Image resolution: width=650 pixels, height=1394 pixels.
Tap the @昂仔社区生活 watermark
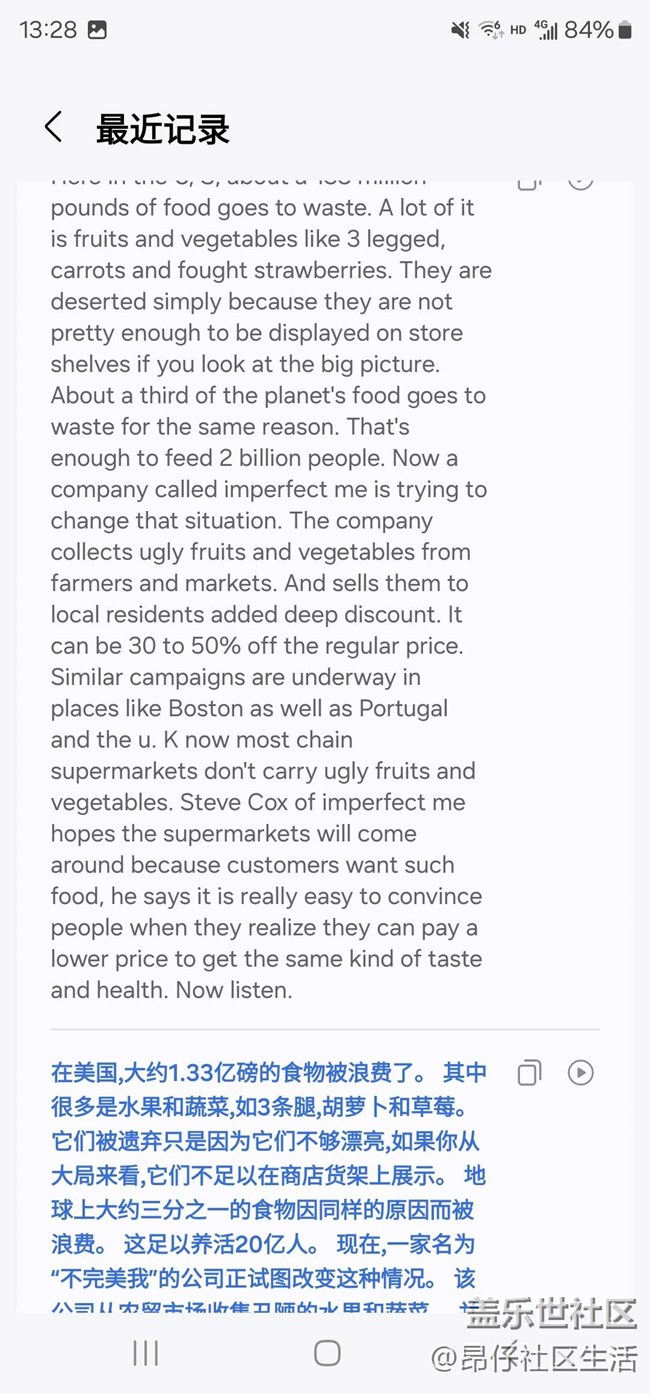(x=534, y=1358)
